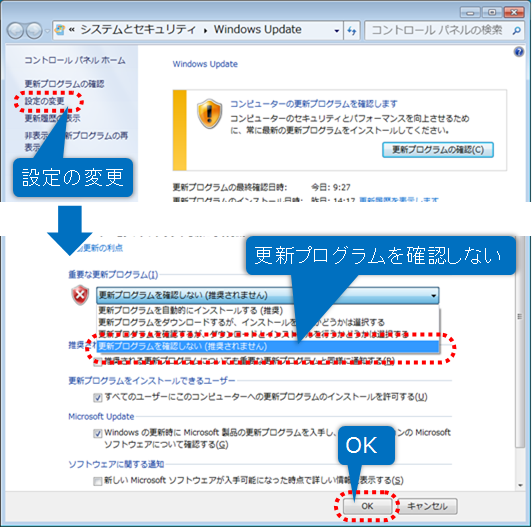Maximize the Windows Update window
532x527 pixels.
coord(492,13)
